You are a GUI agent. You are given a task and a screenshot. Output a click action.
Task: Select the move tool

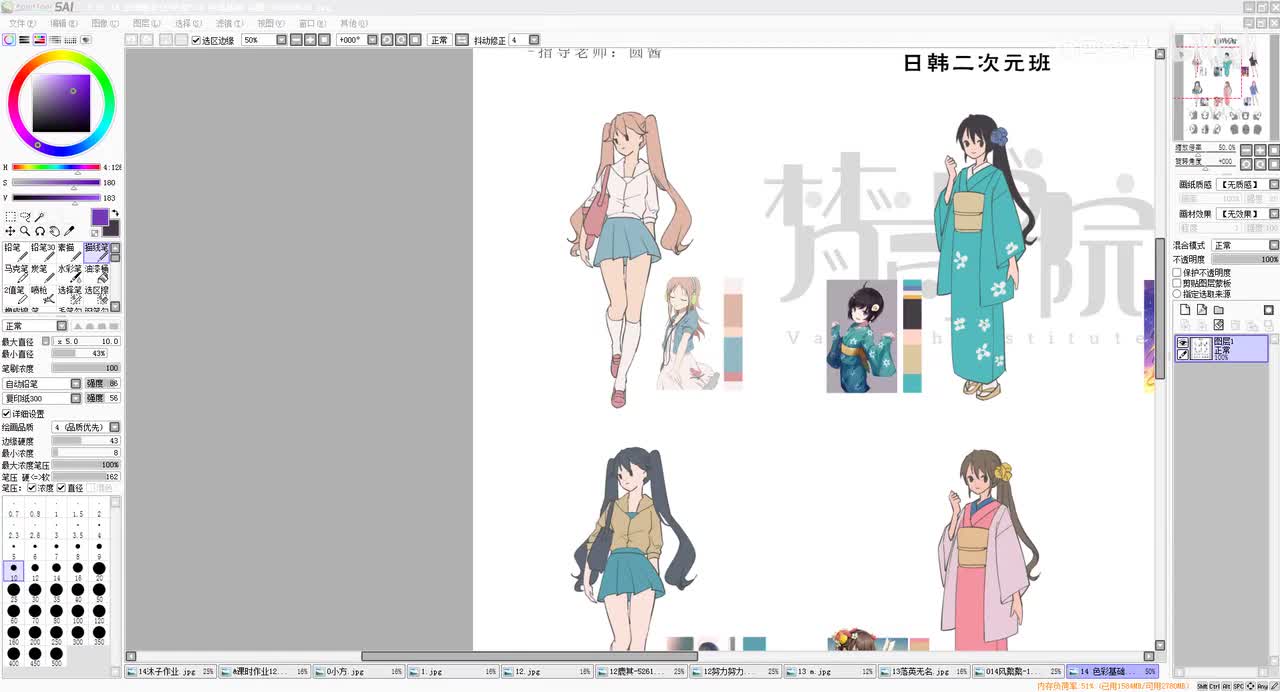[10, 231]
